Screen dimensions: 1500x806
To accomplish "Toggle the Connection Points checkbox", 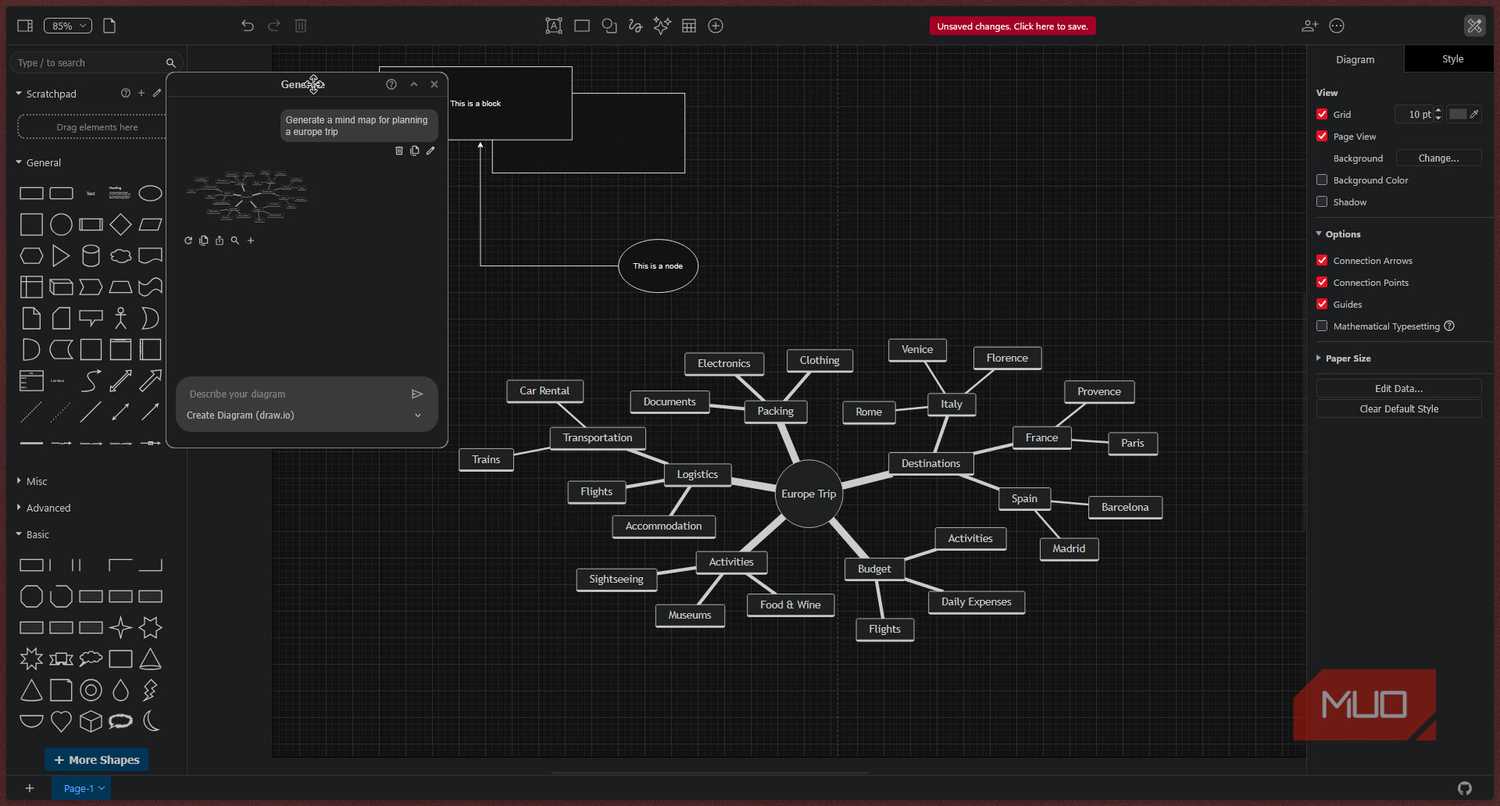I will point(1322,282).
